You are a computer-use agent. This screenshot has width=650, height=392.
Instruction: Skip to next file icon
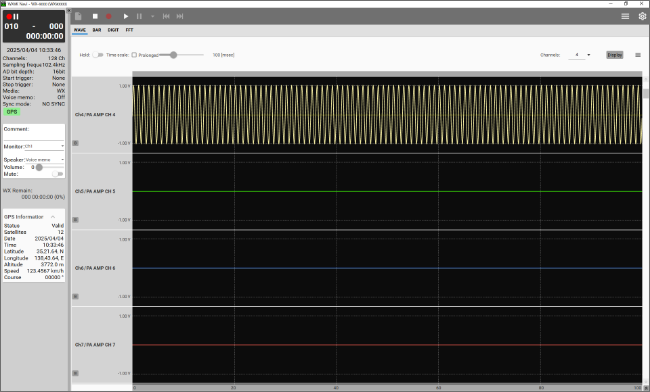pos(179,16)
